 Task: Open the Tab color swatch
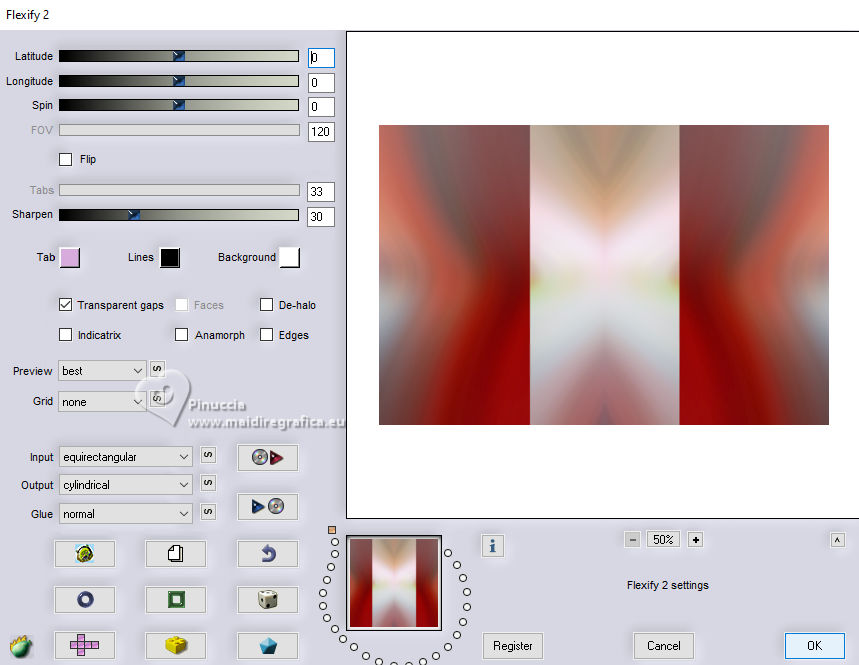coord(70,257)
